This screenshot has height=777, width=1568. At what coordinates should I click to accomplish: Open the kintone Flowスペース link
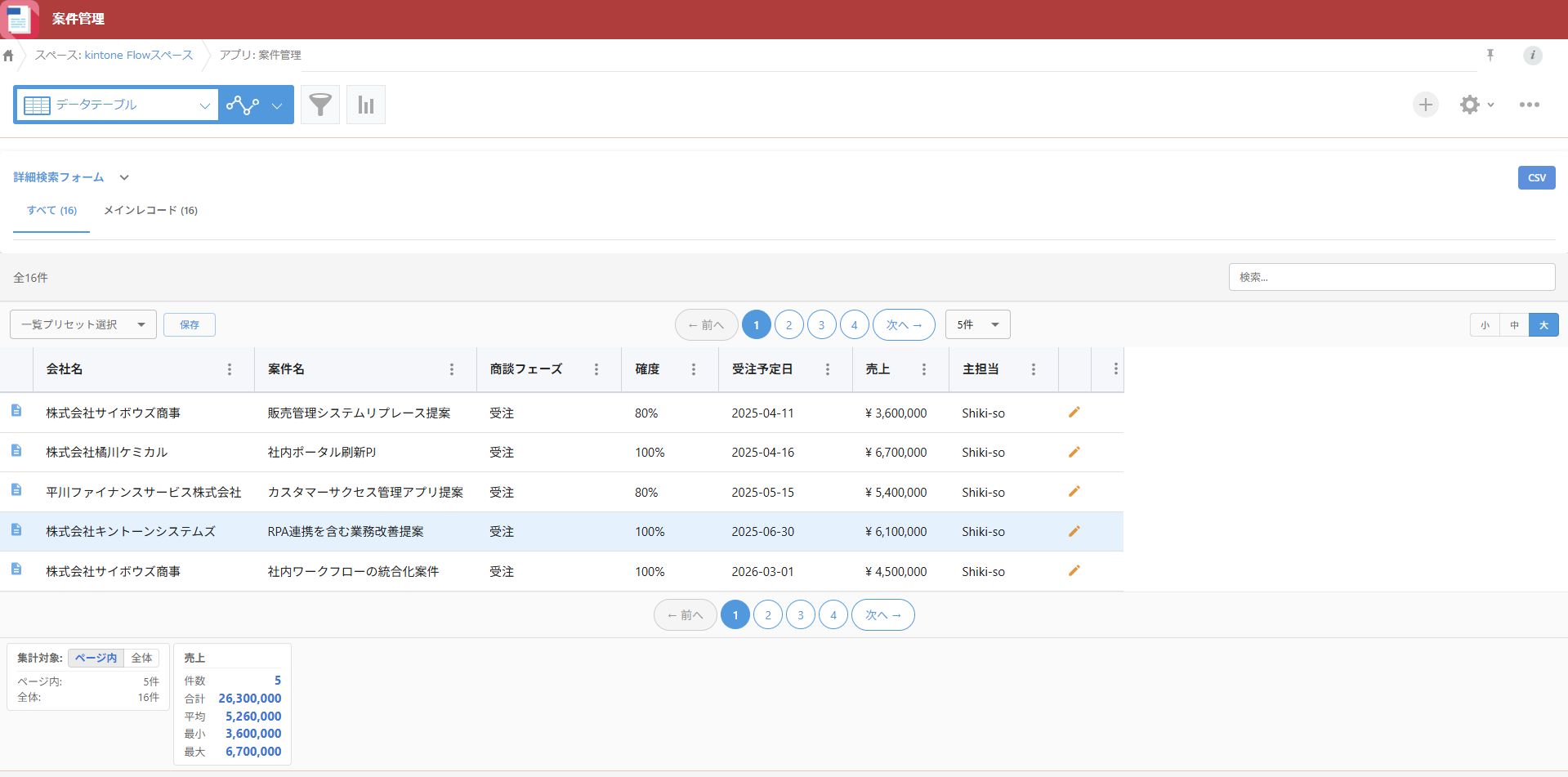point(138,55)
